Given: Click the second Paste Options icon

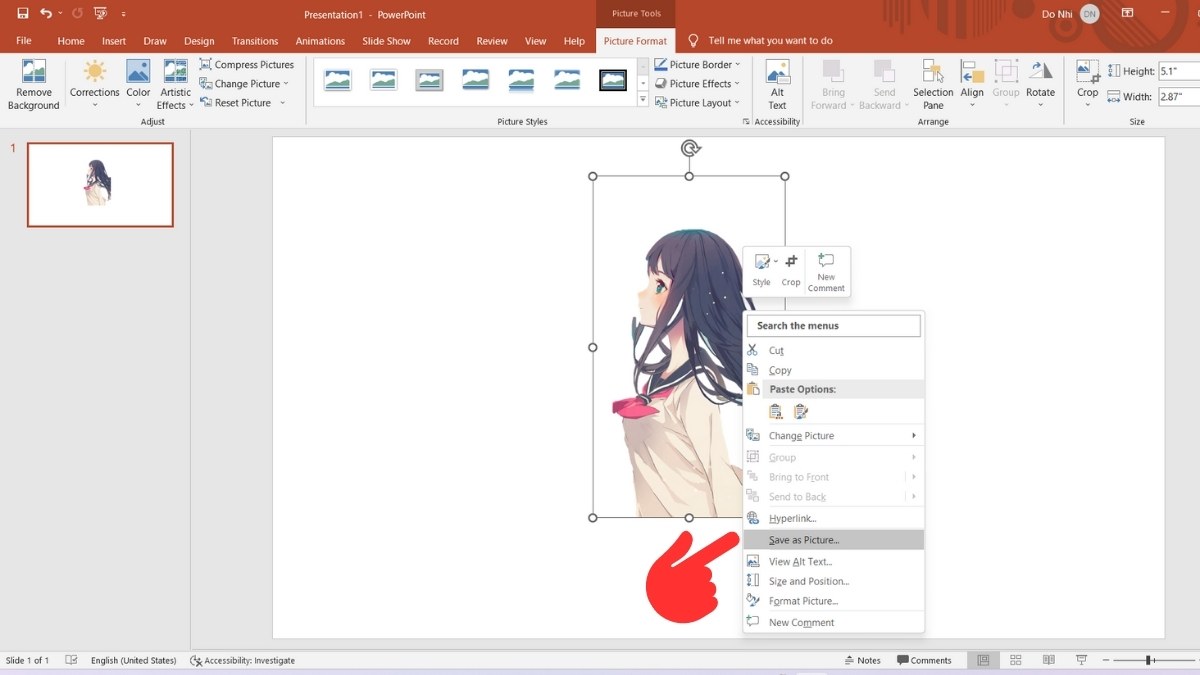Looking at the screenshot, I should [x=801, y=411].
